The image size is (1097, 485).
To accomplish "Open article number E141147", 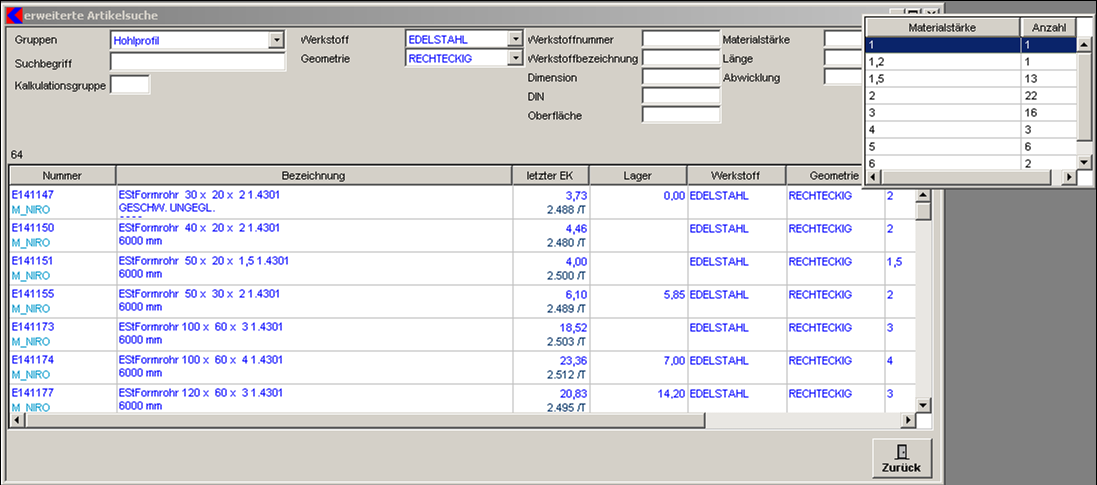I will pos(32,195).
